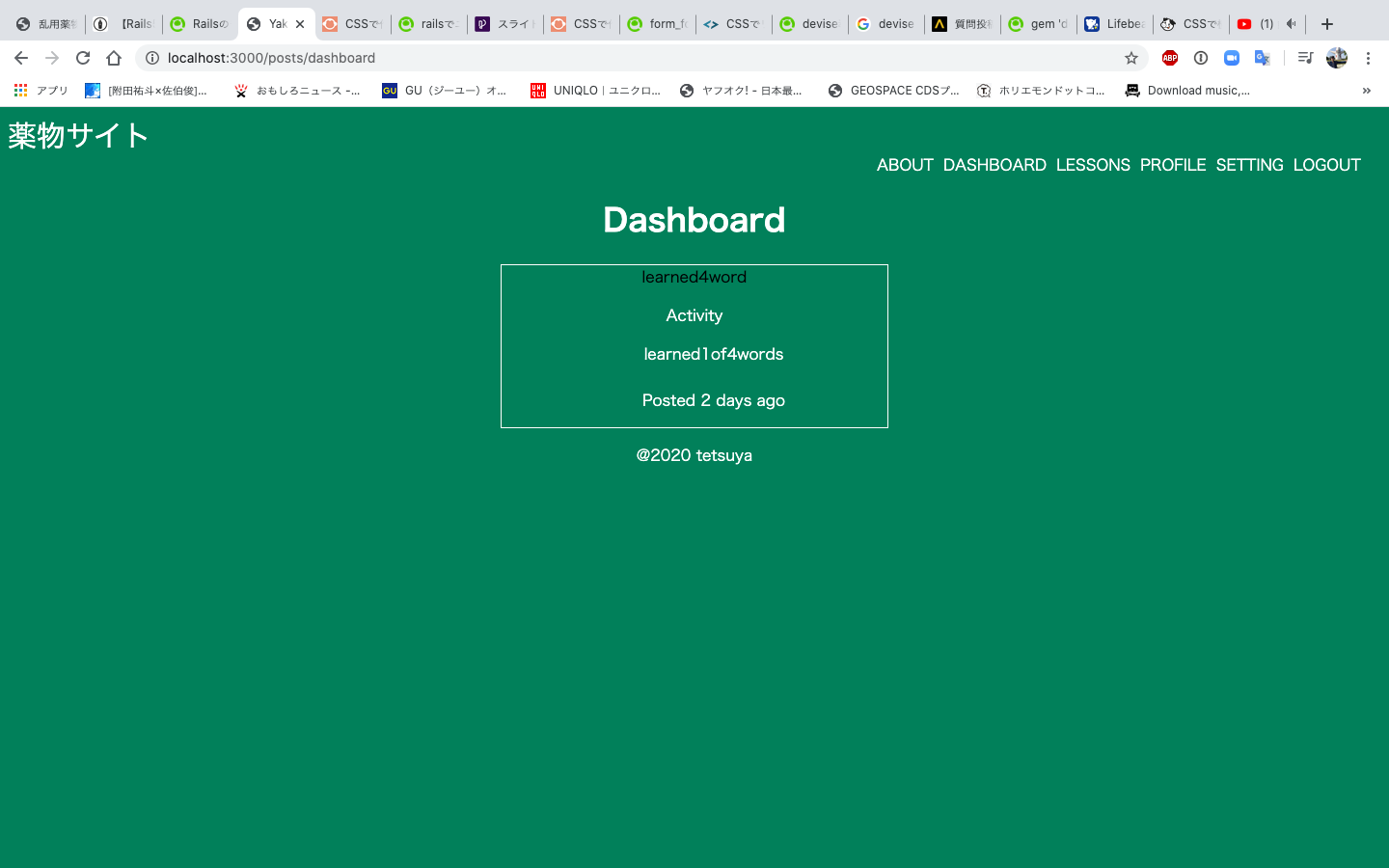The height and width of the screenshot is (868, 1389).
Task: Switch to the YouTube tab
Action: pos(1256,24)
